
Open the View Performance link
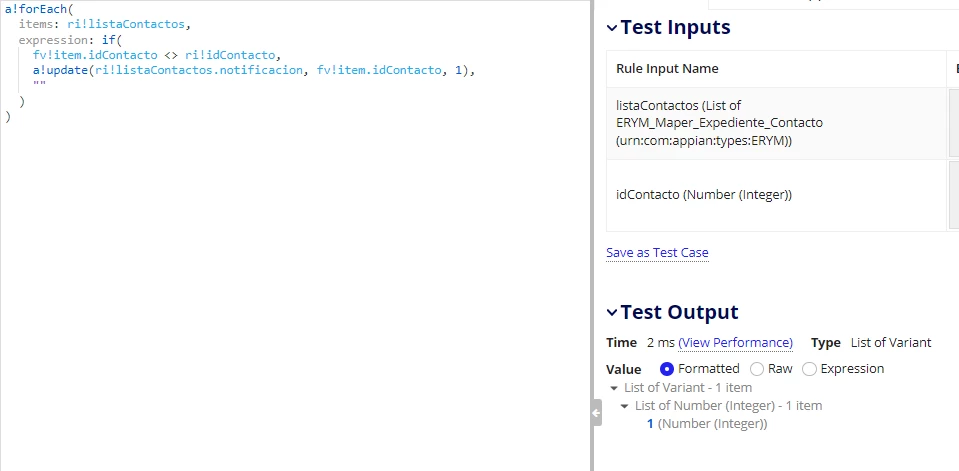736,343
